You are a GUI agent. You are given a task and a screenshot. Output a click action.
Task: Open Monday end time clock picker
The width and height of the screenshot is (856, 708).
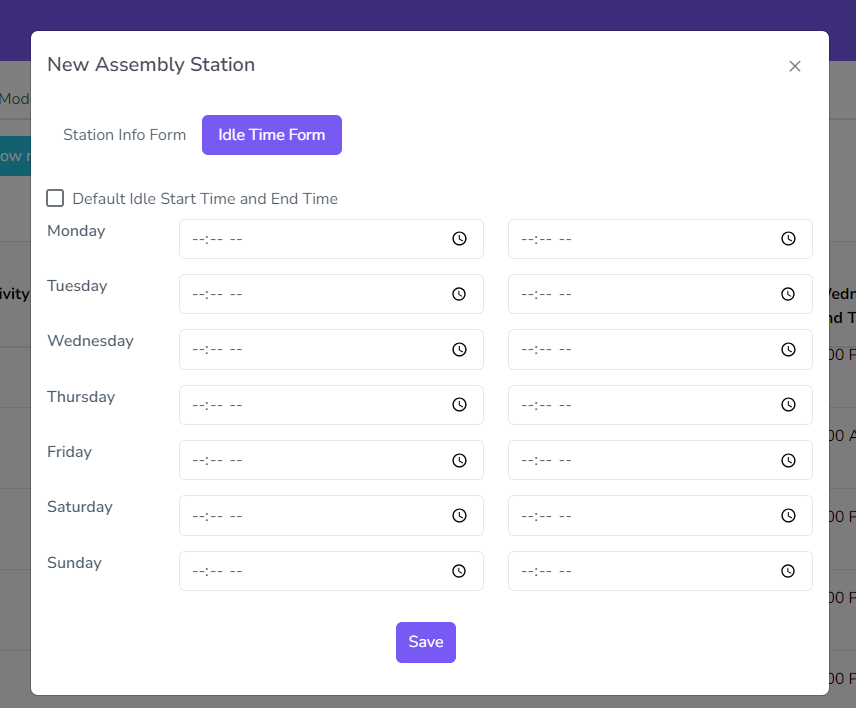point(788,239)
